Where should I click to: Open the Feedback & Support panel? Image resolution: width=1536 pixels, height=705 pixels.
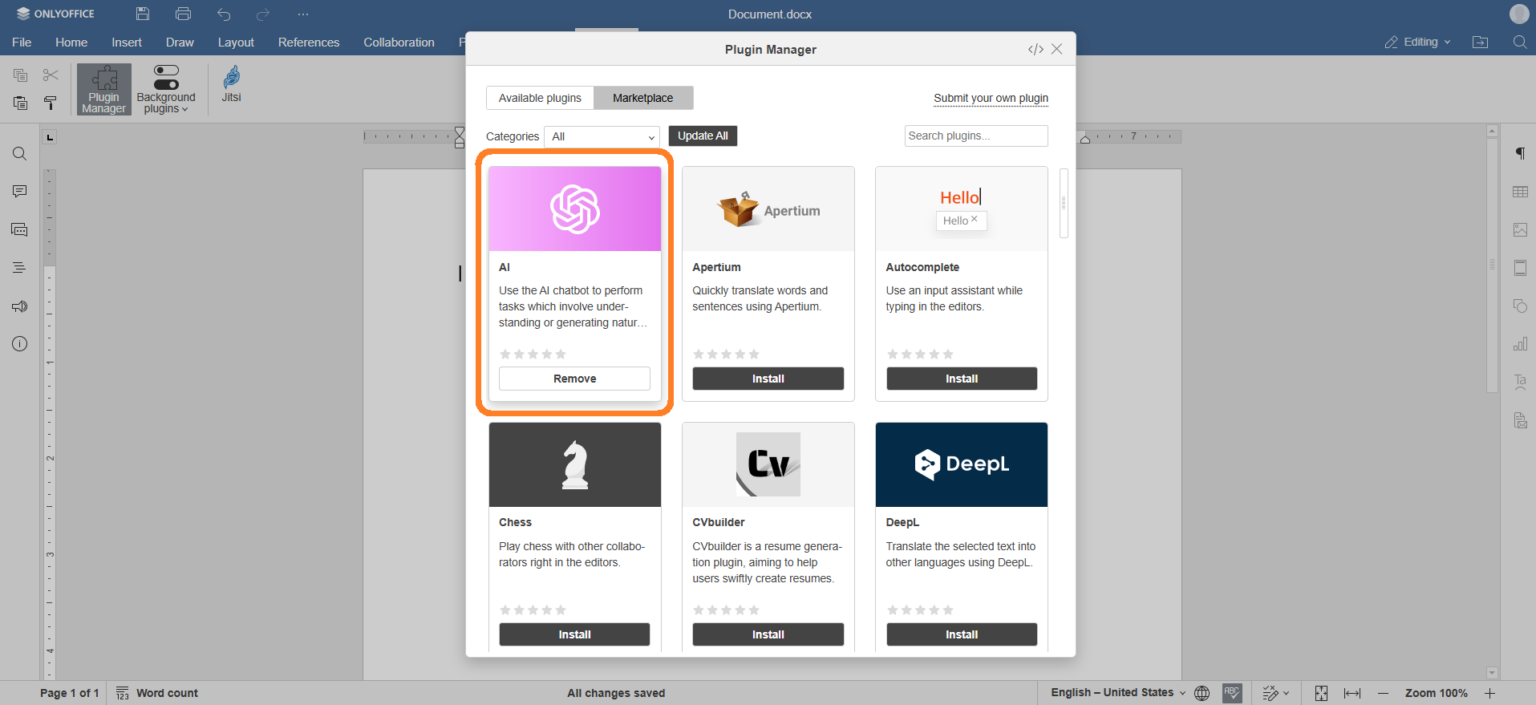click(x=20, y=306)
